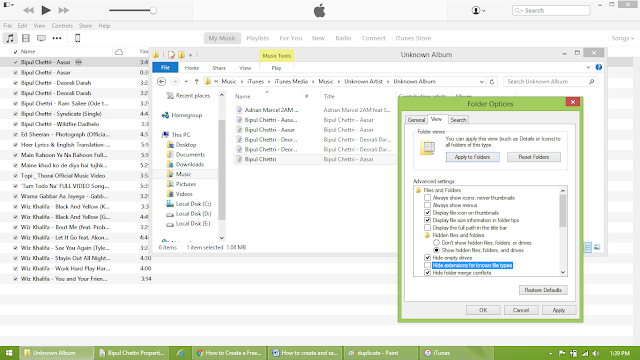The image size is (640, 360).
Task: Uncheck the Ed Sheeran - Photograph song
Action: (16, 135)
